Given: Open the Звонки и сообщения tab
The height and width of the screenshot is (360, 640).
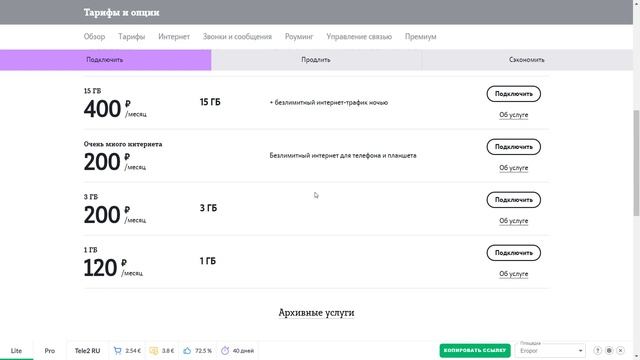Looking at the screenshot, I should tap(237, 37).
